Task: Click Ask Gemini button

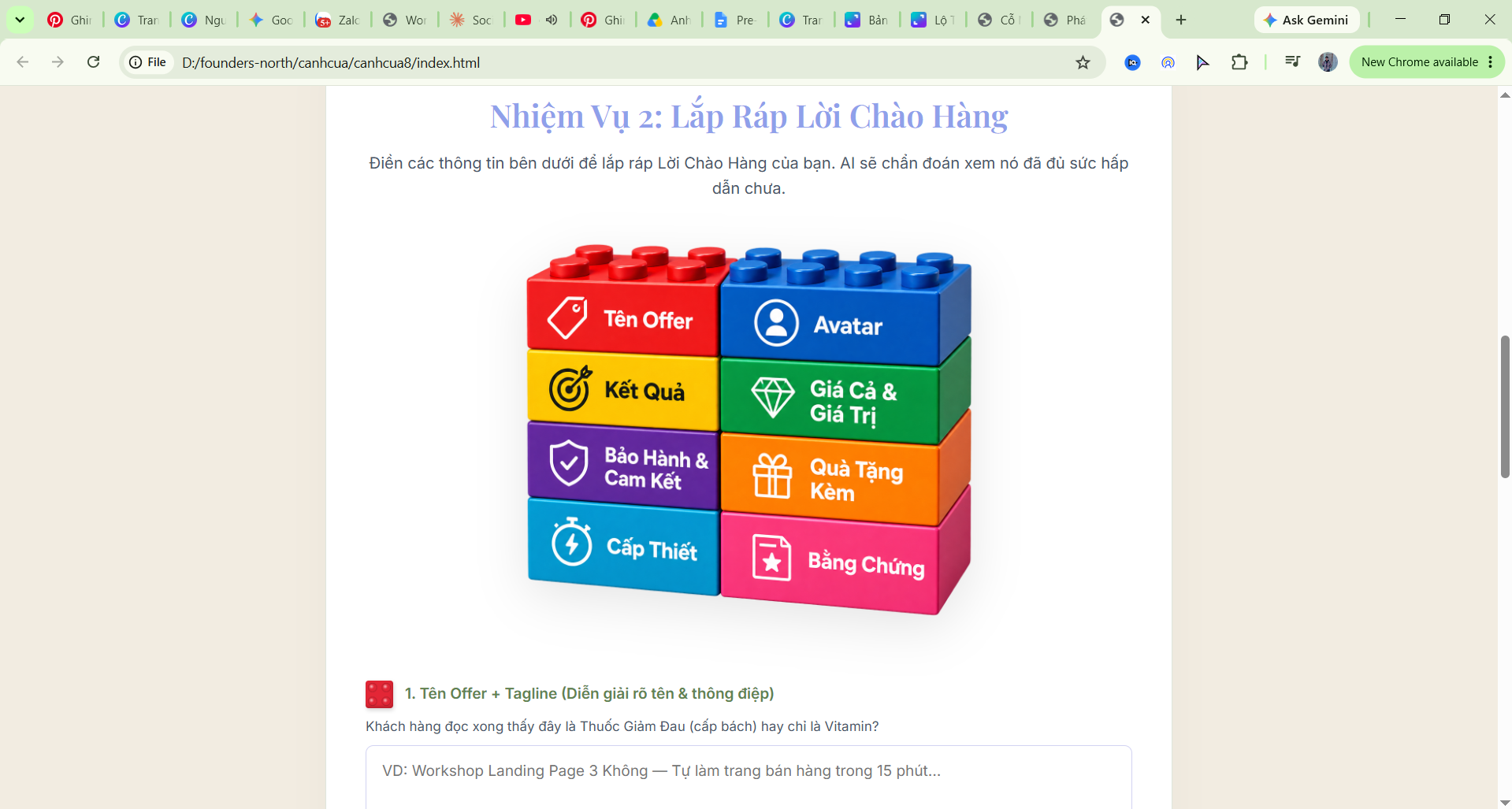Action: (1306, 20)
